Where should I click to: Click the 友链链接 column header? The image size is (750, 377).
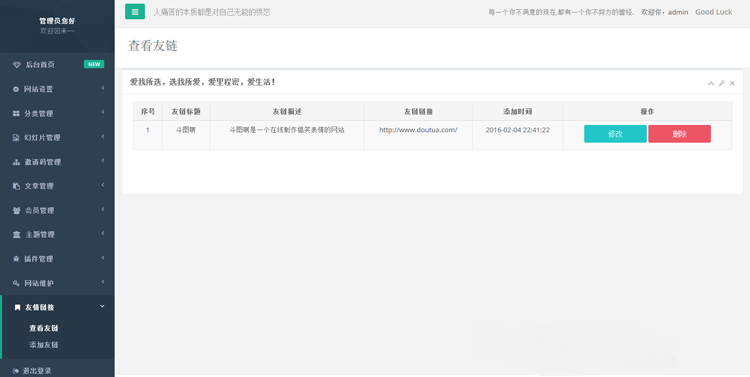[x=418, y=111]
